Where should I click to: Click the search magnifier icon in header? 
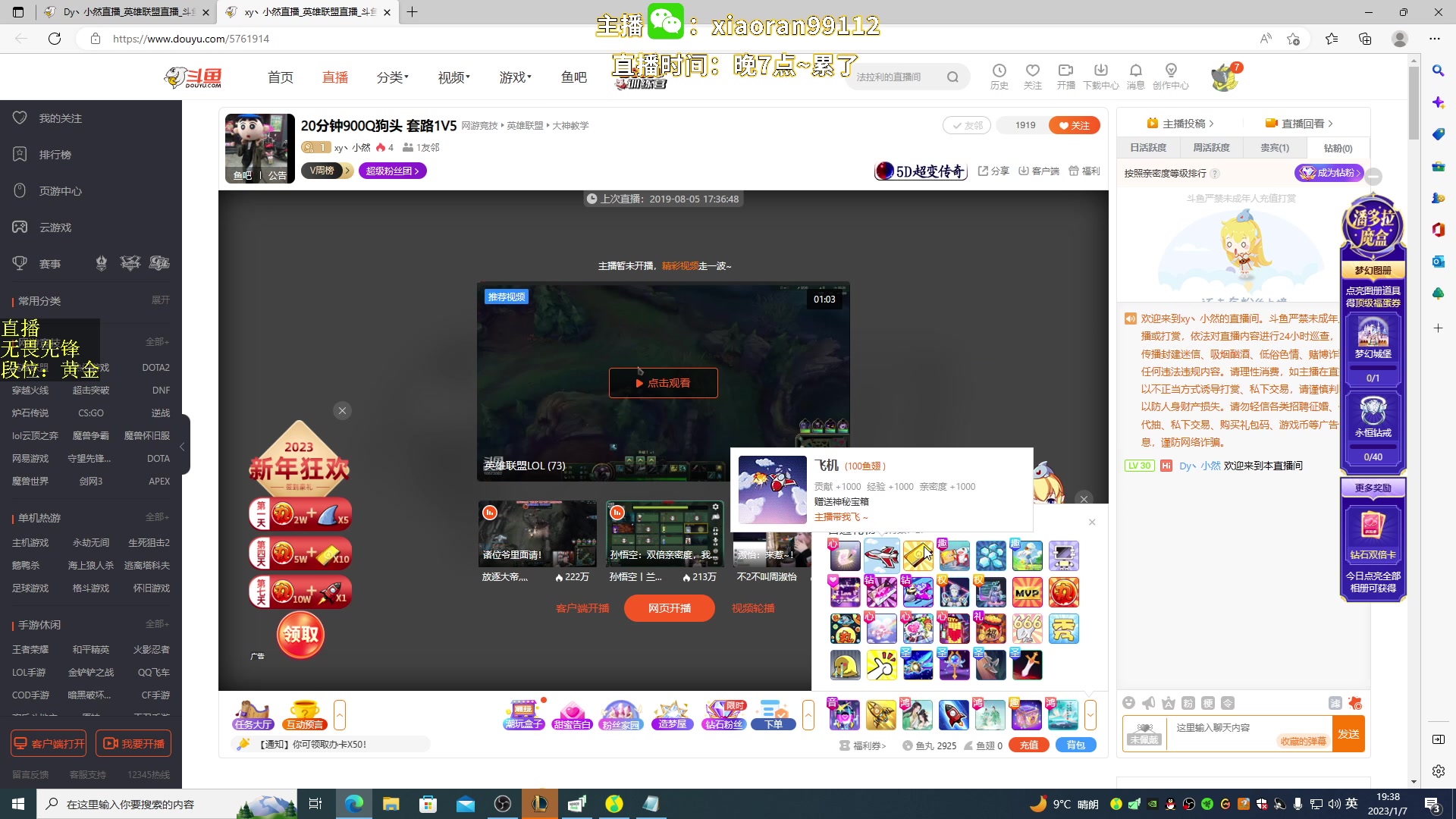click(953, 77)
